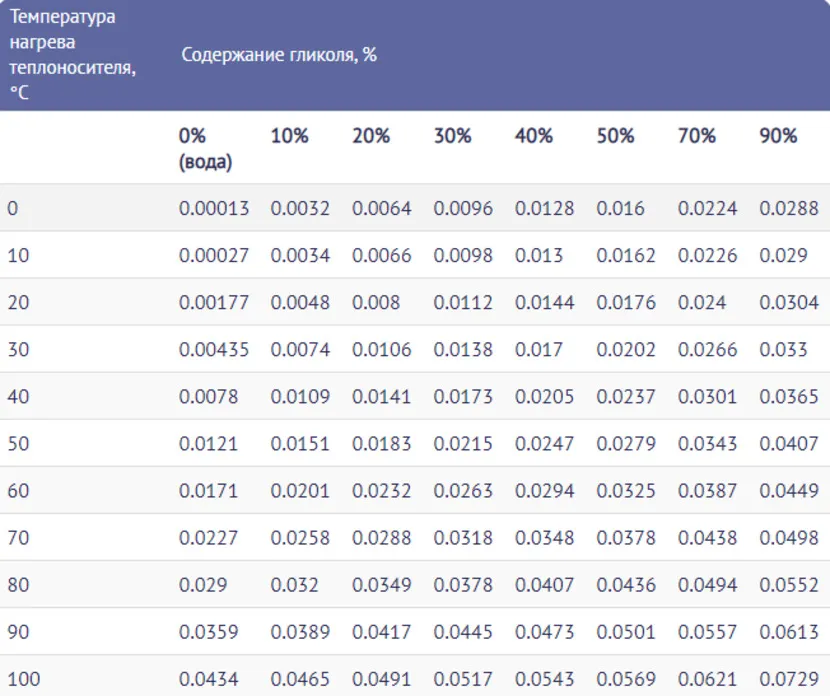Click the temperature row label 60
The width and height of the screenshot is (830, 696).
pos(18,491)
